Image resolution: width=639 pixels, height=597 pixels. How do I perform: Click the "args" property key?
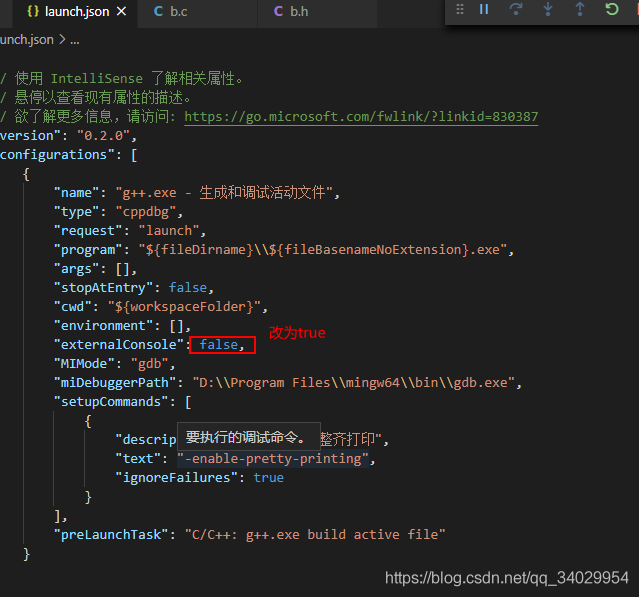[x=77, y=269]
